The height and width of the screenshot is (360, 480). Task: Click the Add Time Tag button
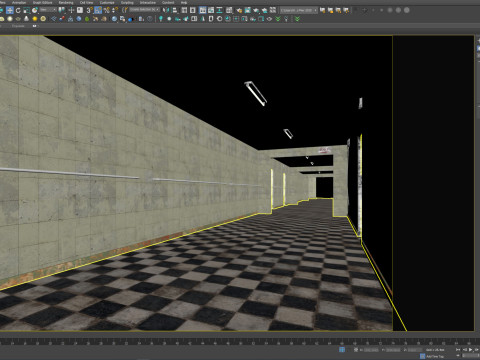(x=435, y=356)
